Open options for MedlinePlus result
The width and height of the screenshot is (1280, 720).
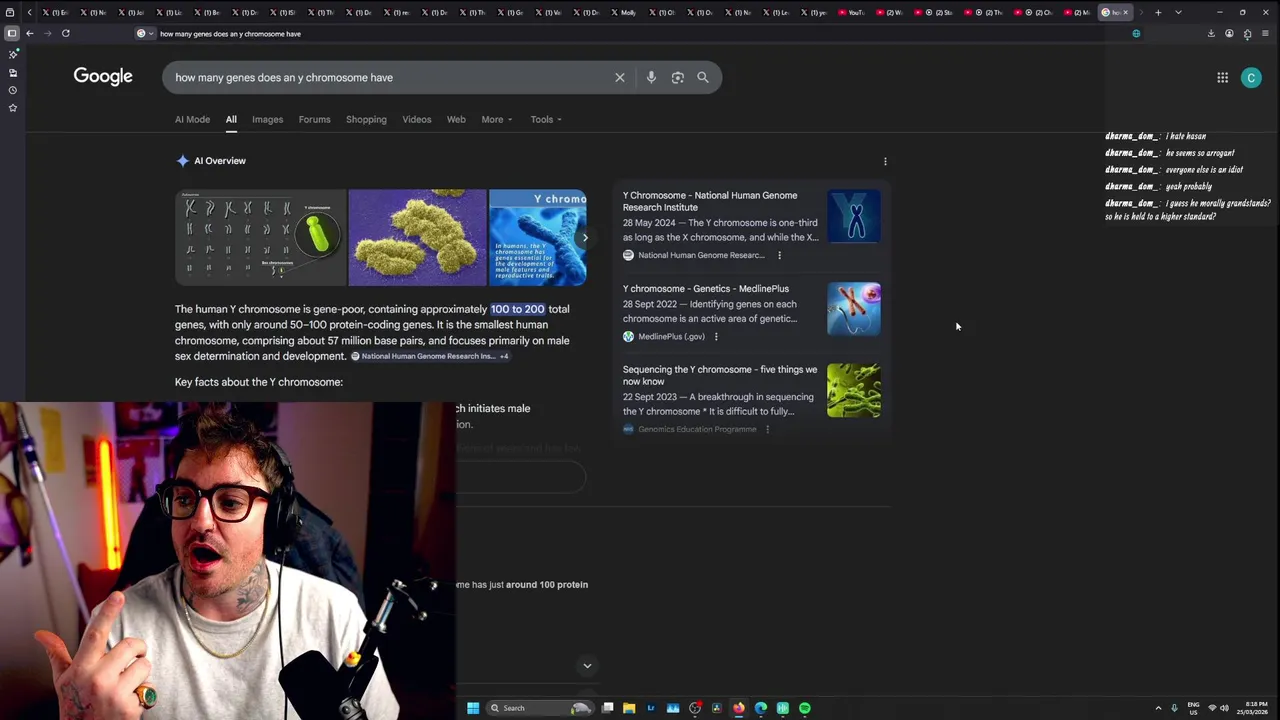pos(716,337)
